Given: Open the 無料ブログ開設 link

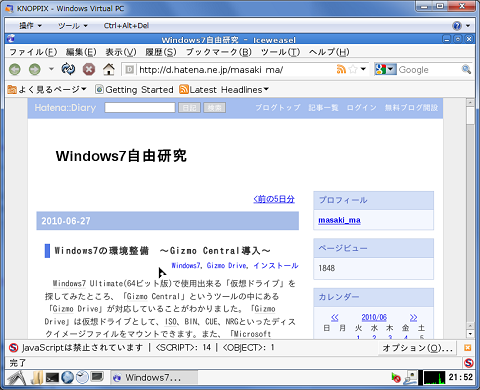Looking at the screenshot, I should coord(411,108).
